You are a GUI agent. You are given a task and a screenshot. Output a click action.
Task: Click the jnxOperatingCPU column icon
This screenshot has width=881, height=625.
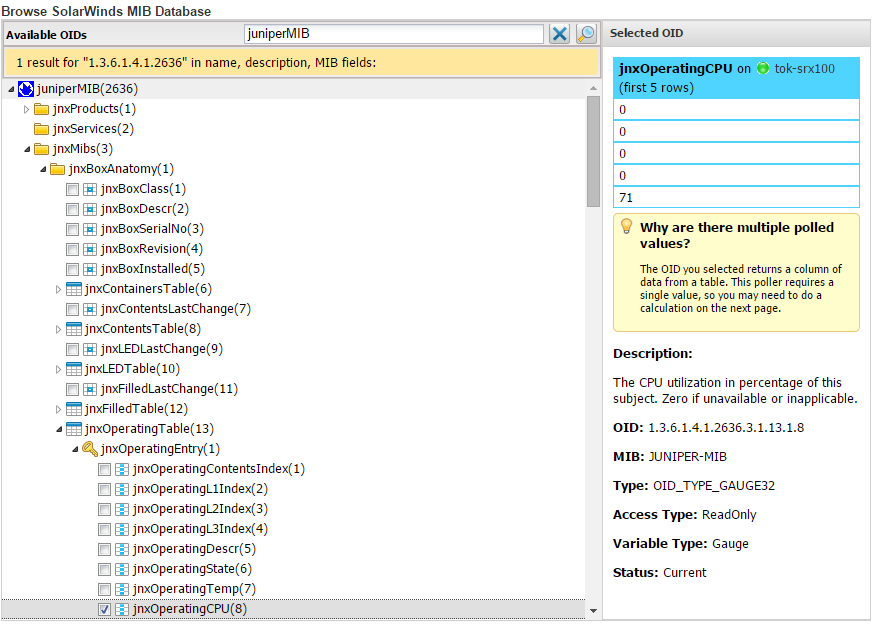(x=122, y=609)
